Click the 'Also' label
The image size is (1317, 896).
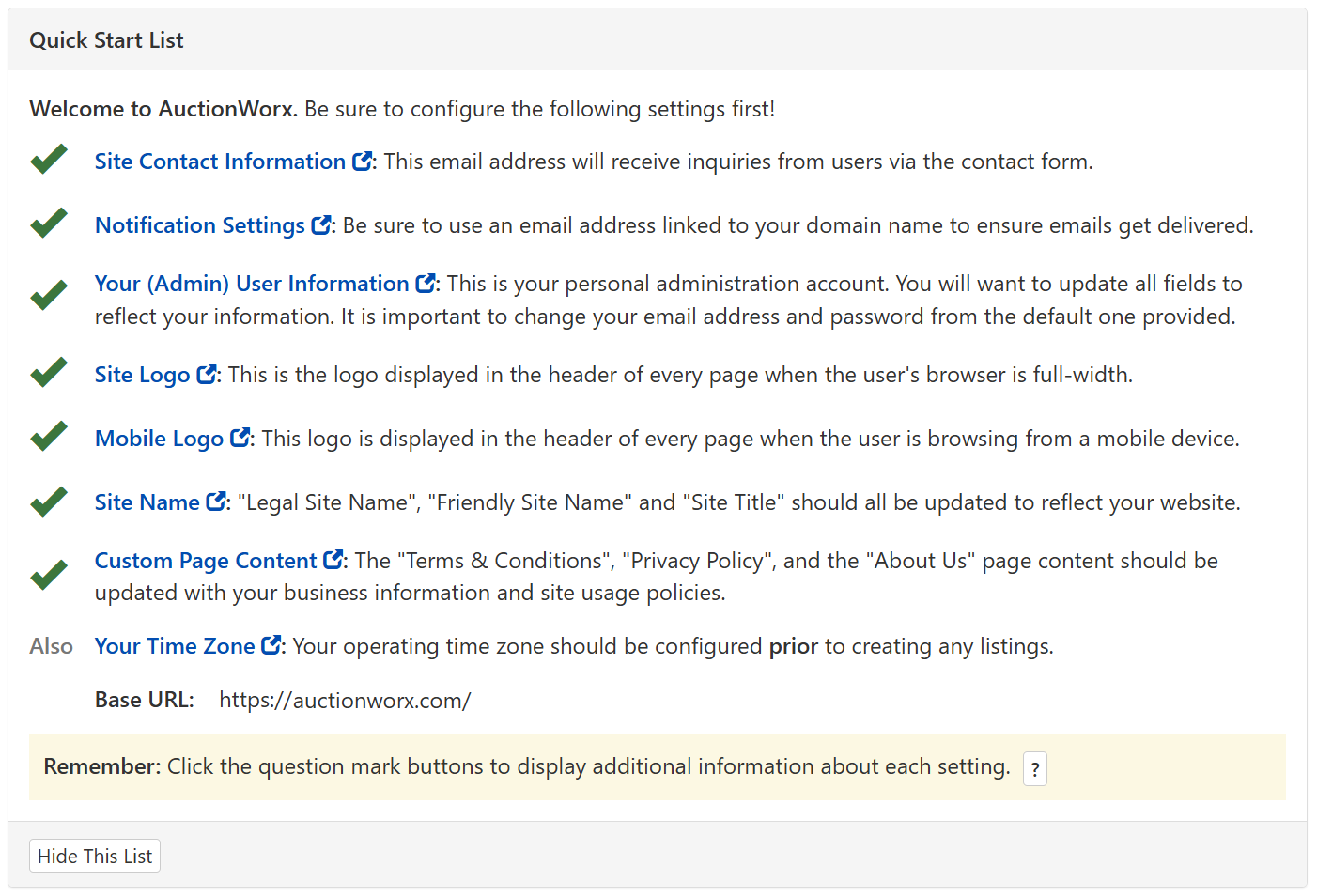pyautogui.click(x=52, y=646)
